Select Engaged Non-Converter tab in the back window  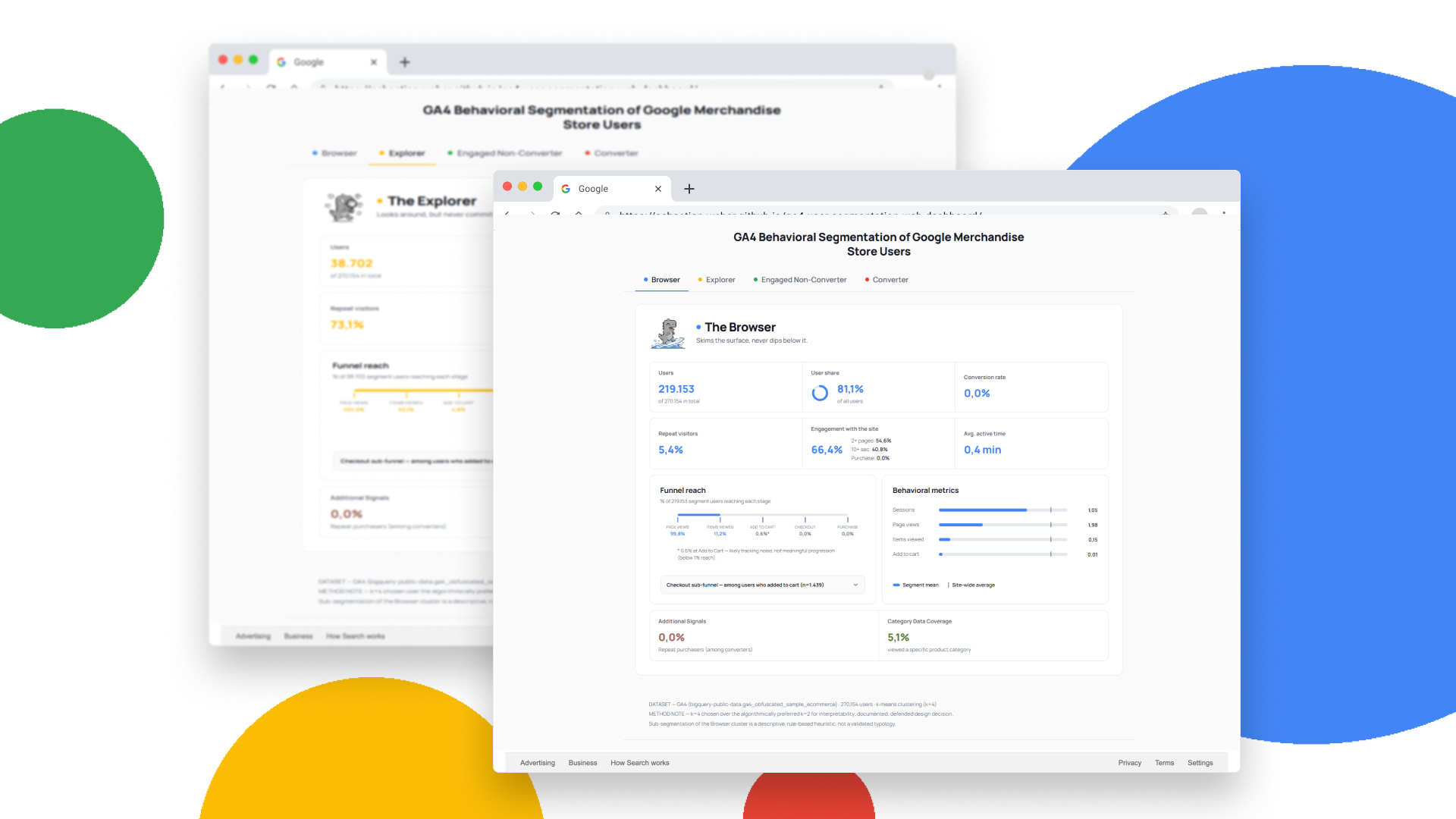(x=505, y=153)
